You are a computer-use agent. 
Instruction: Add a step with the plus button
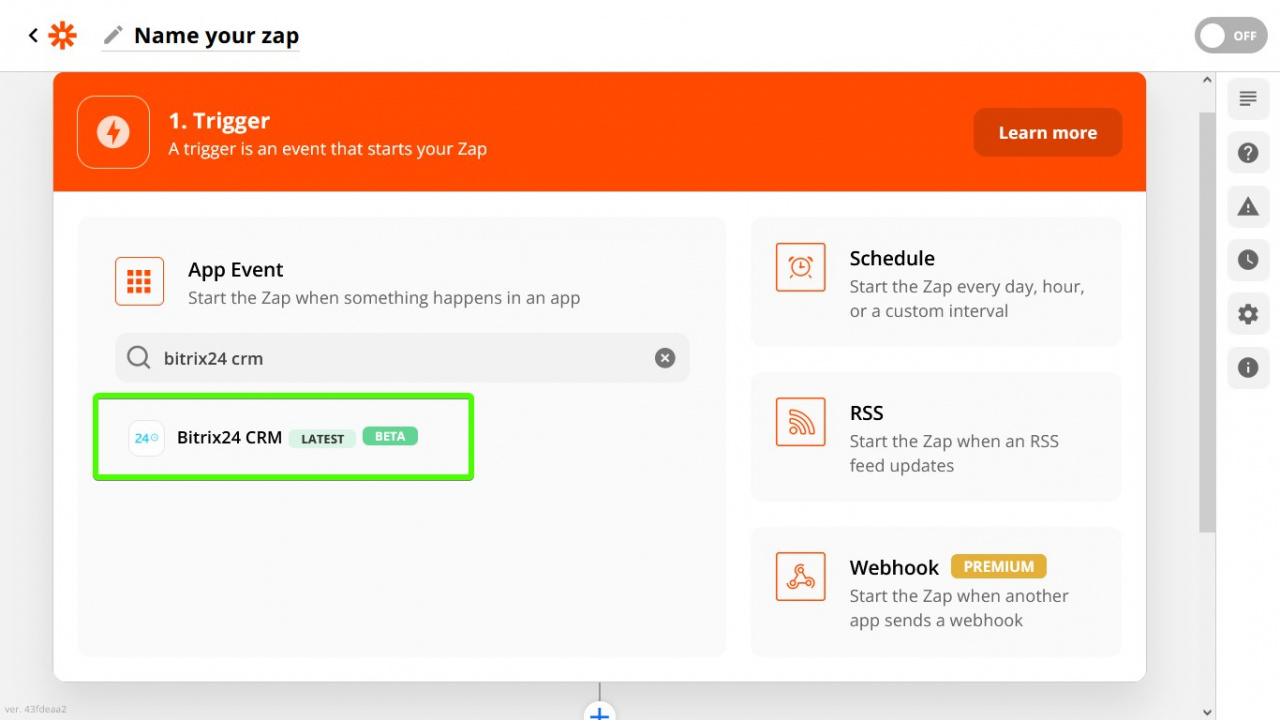[599, 712]
